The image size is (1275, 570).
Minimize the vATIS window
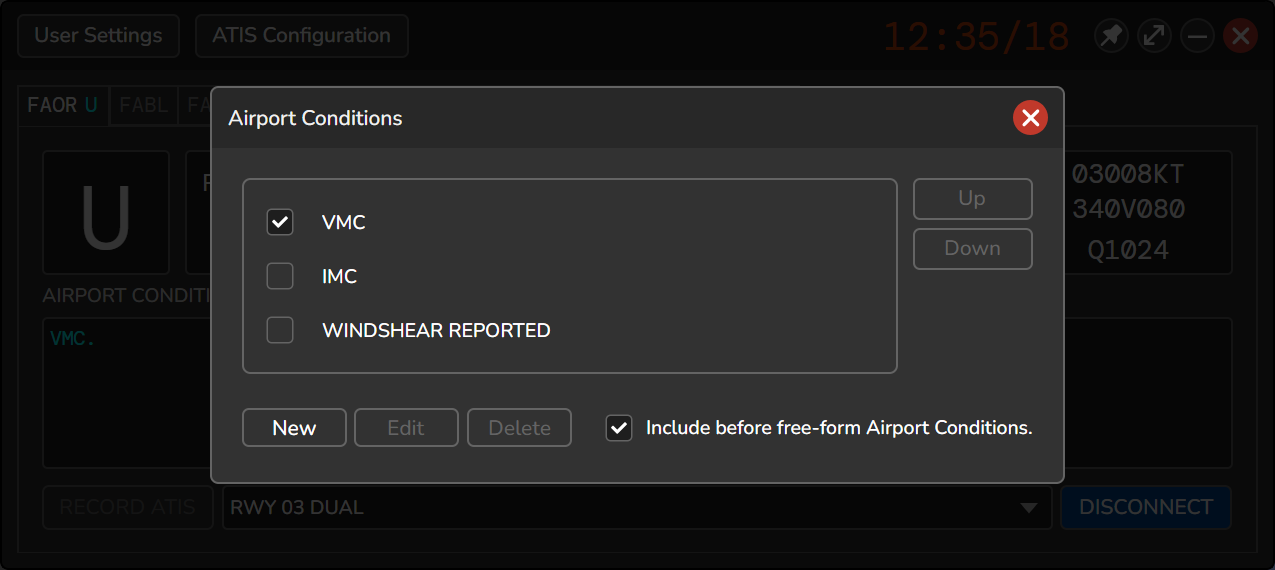pos(1197,36)
